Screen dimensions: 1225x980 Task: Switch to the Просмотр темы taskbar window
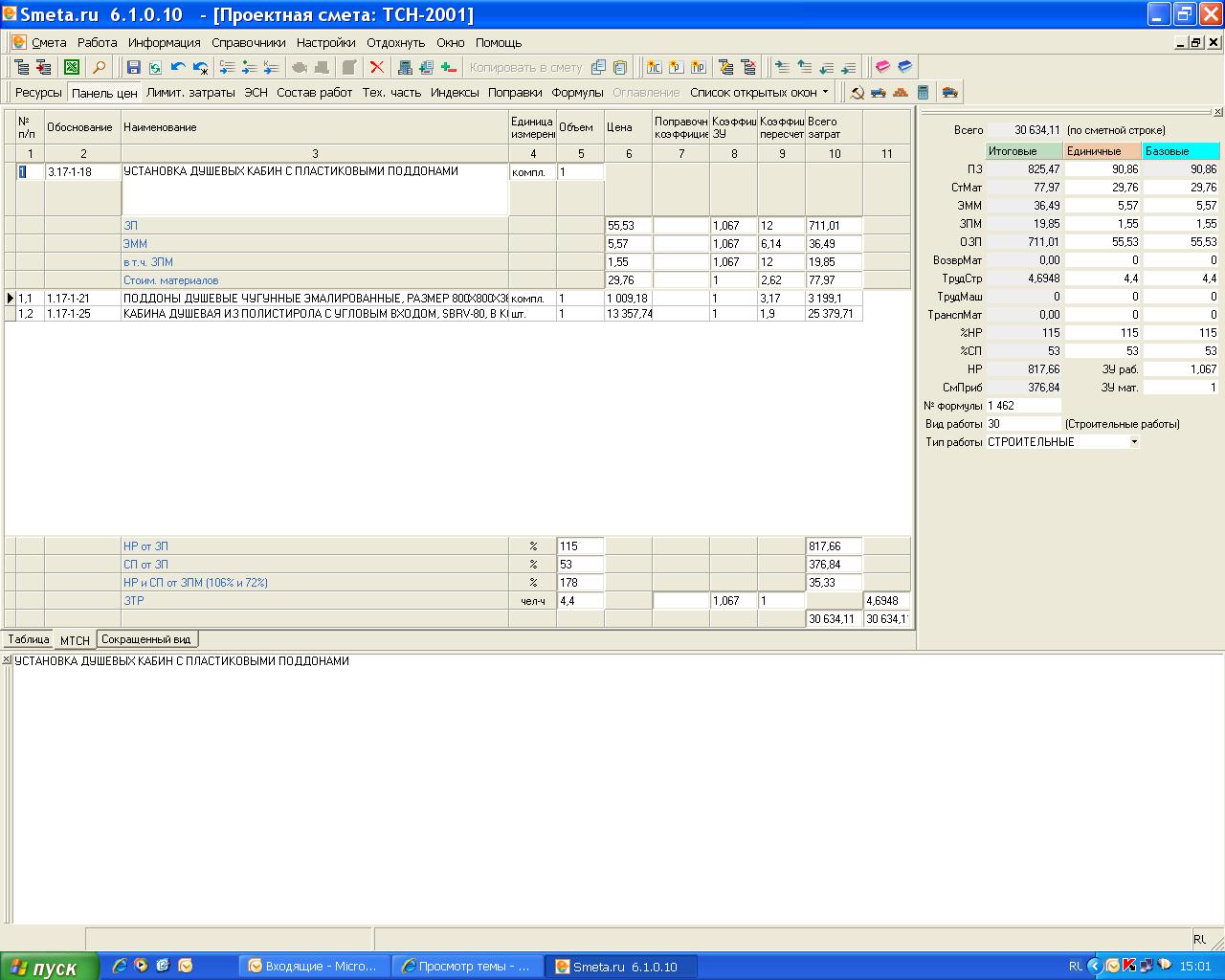click(467, 967)
